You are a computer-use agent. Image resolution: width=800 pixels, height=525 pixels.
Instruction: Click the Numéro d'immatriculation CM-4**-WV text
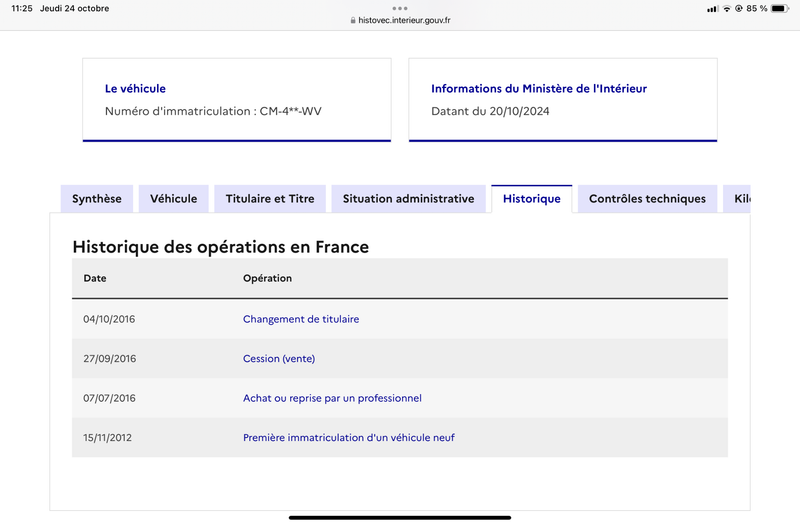tap(213, 111)
